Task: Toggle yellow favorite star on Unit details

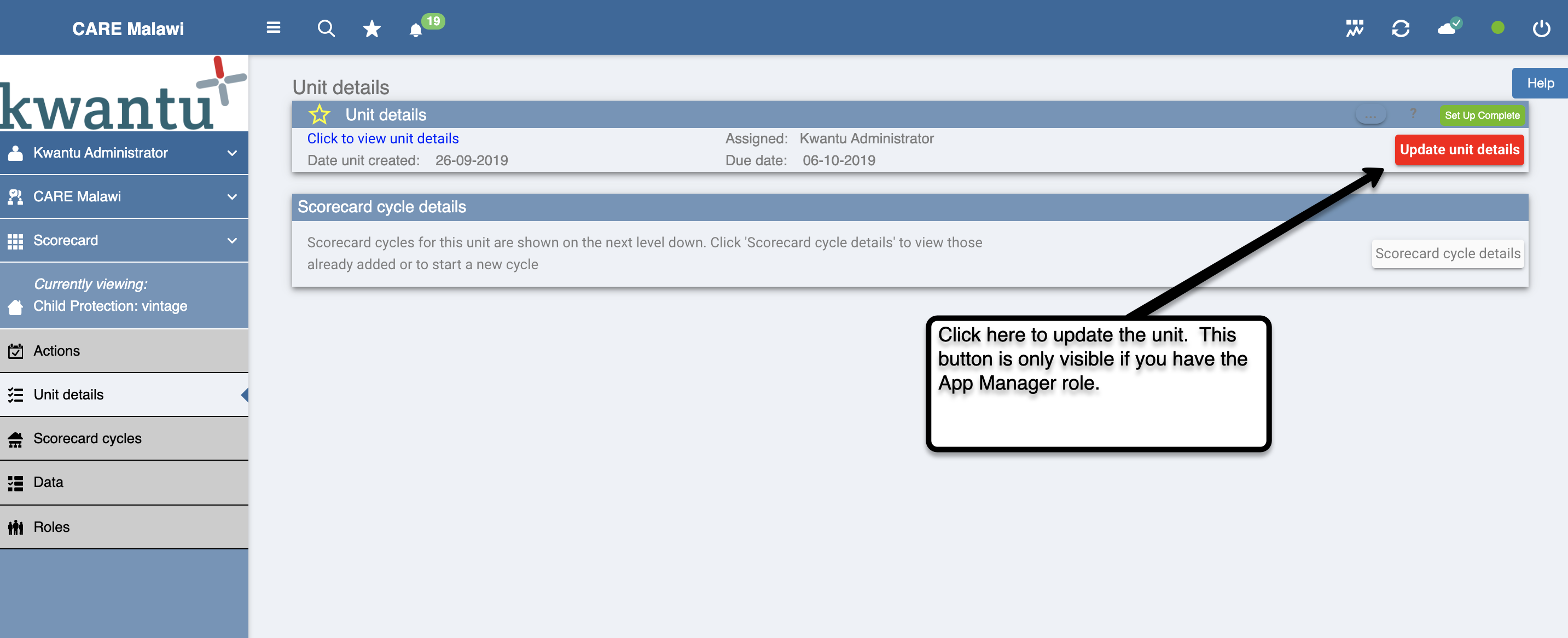Action: [320, 114]
